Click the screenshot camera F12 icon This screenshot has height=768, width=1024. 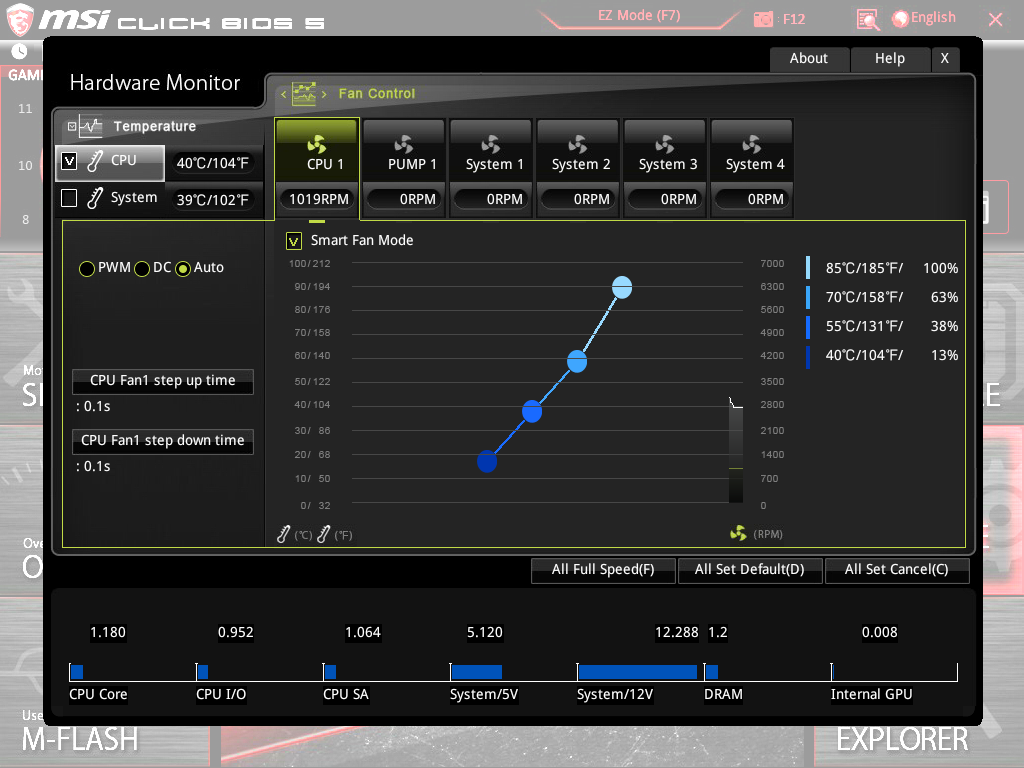pyautogui.click(x=763, y=20)
